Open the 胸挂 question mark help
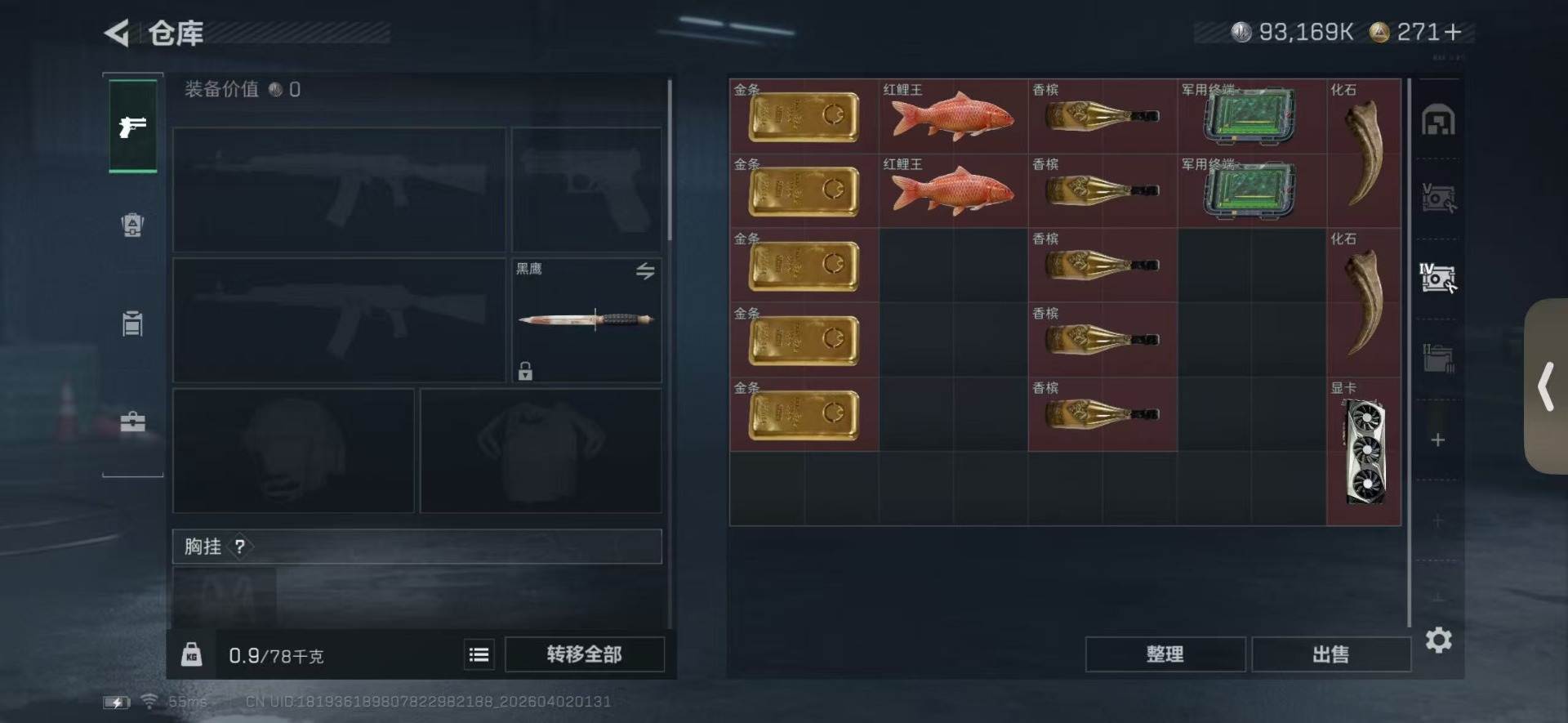1568x723 pixels. click(239, 547)
